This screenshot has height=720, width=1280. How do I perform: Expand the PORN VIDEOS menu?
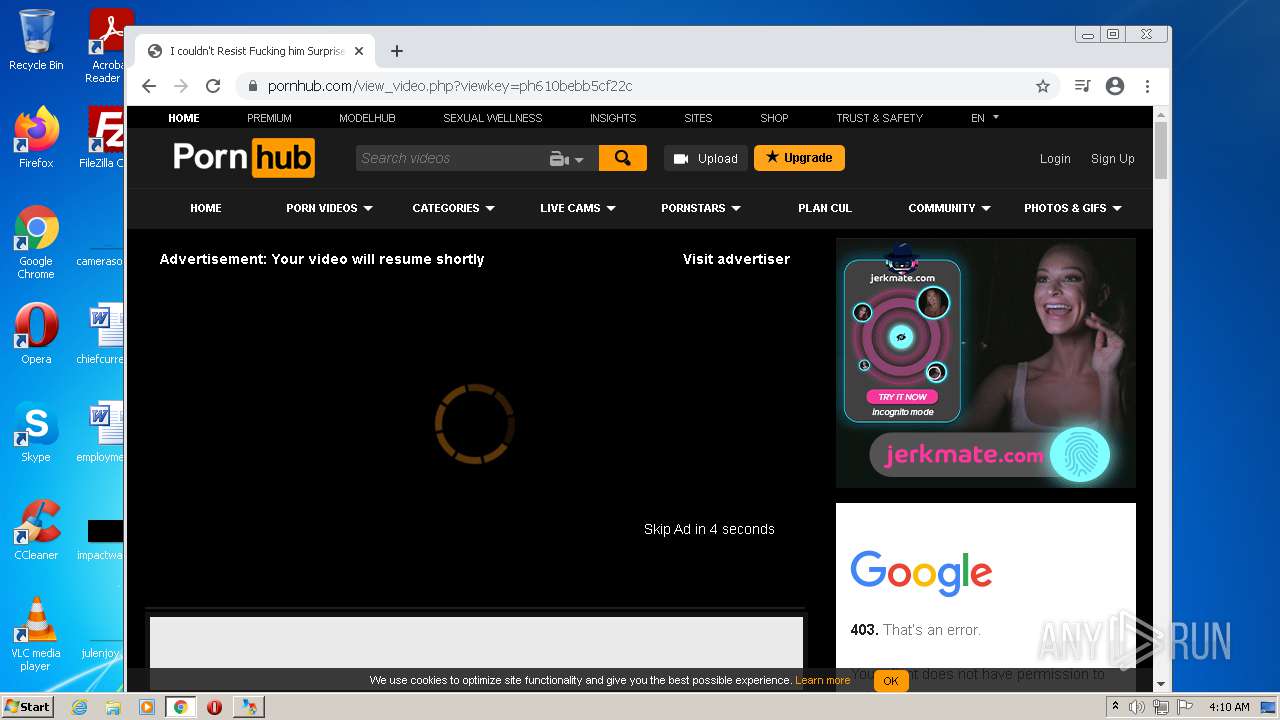[329, 208]
